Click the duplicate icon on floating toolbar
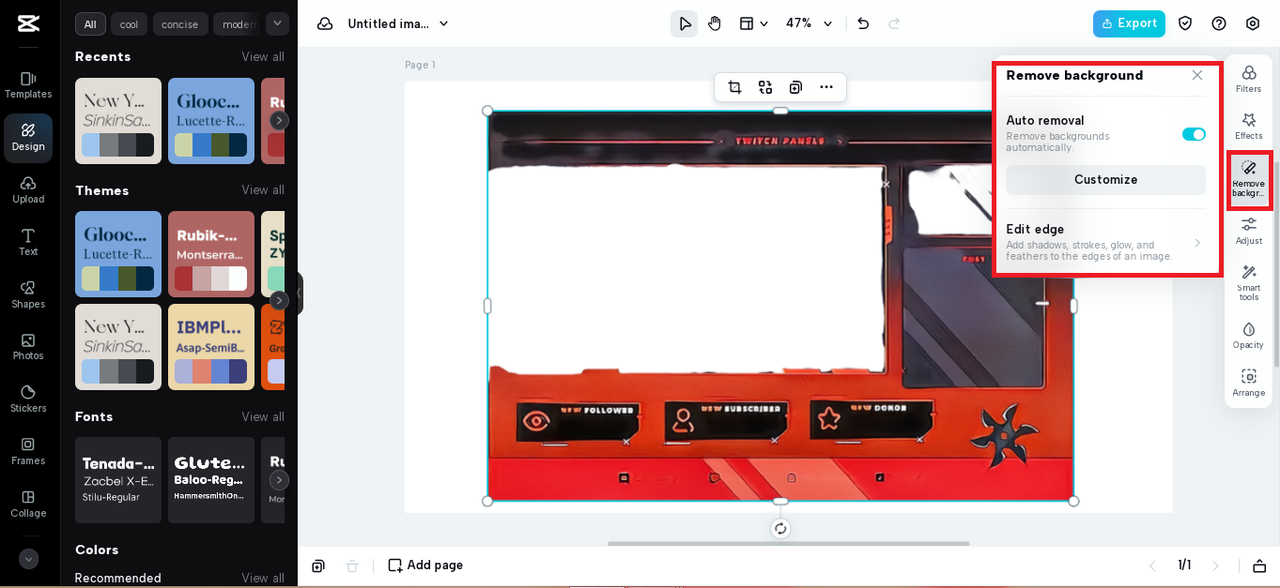Viewport: 1280px width, 588px height. 796,87
